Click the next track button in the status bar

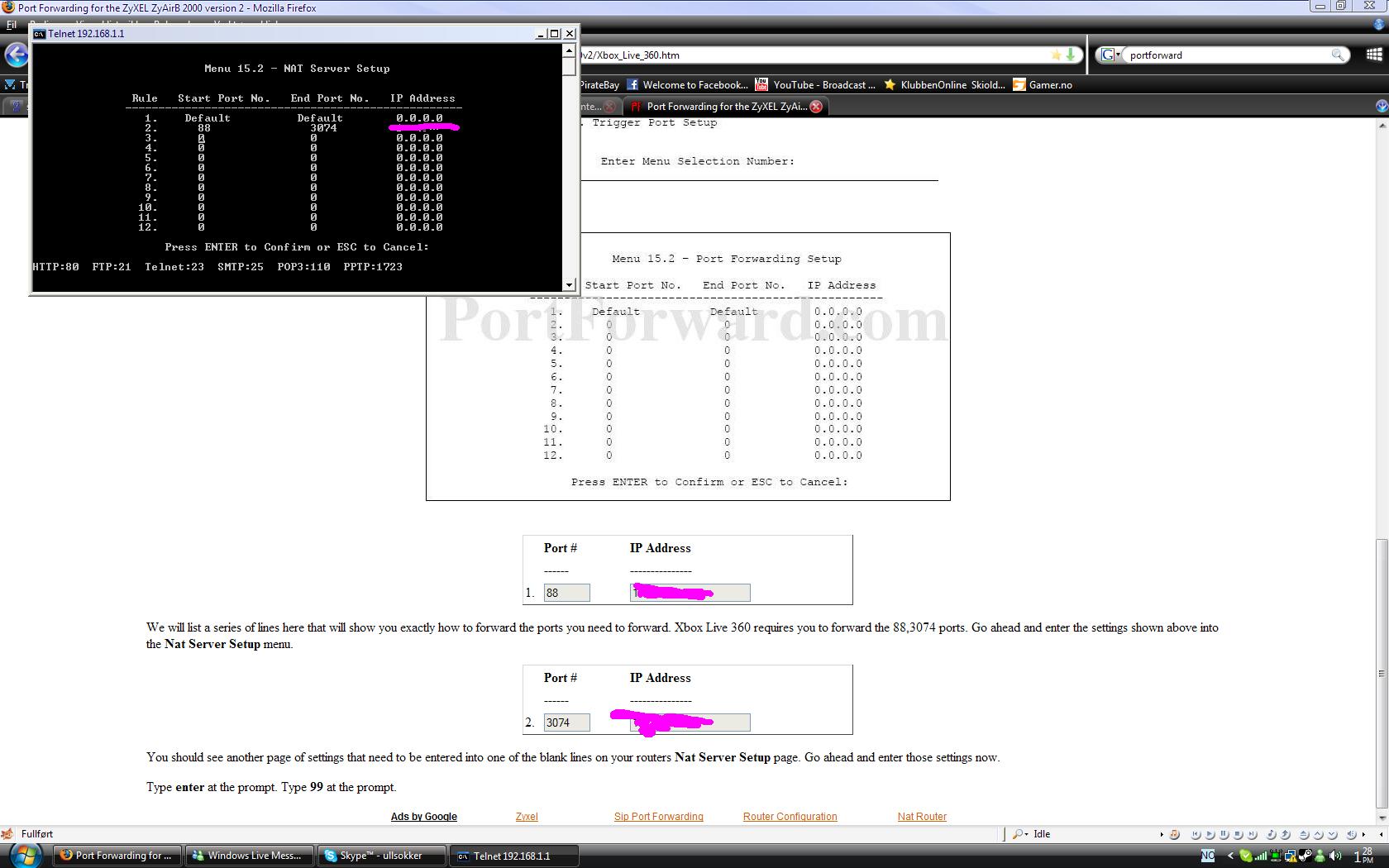click(1252, 834)
